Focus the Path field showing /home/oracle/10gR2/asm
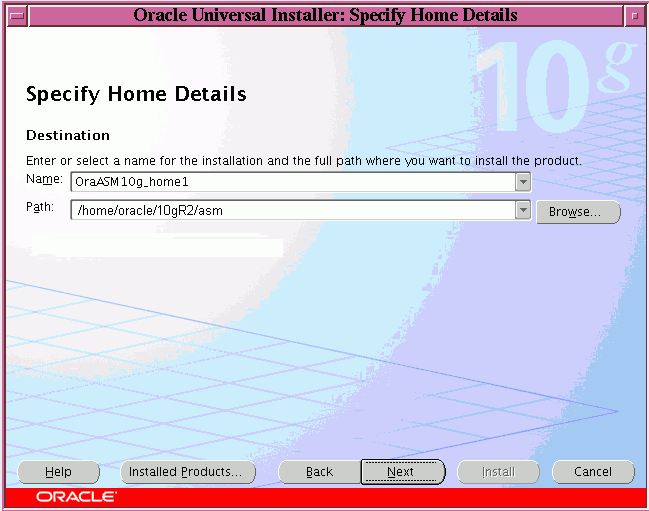 (x=290, y=209)
